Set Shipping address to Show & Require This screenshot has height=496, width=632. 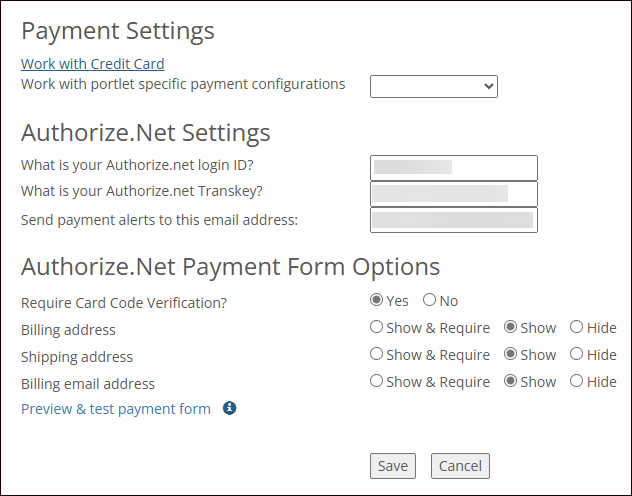[377, 354]
